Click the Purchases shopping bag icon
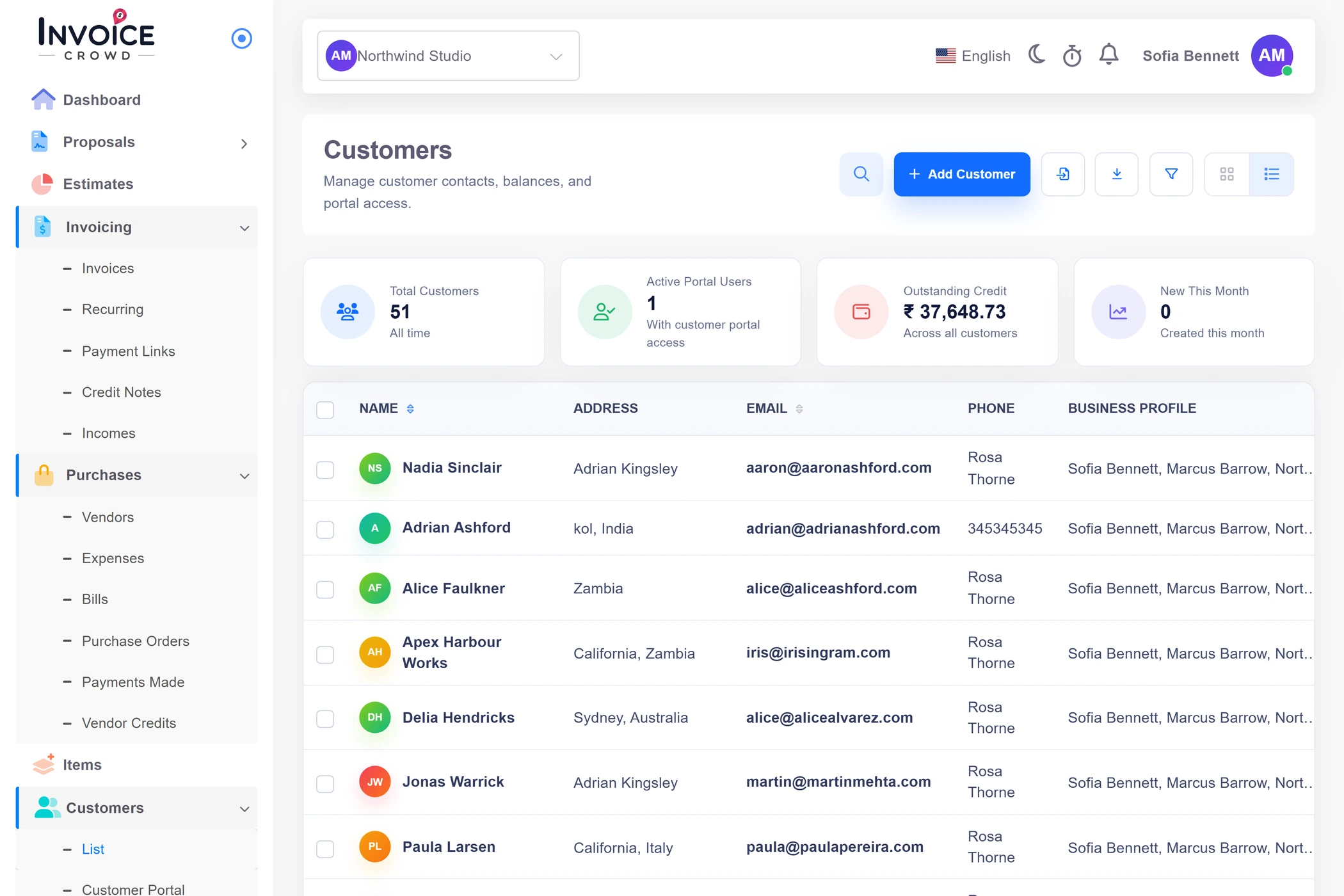The image size is (1344, 896). point(44,475)
